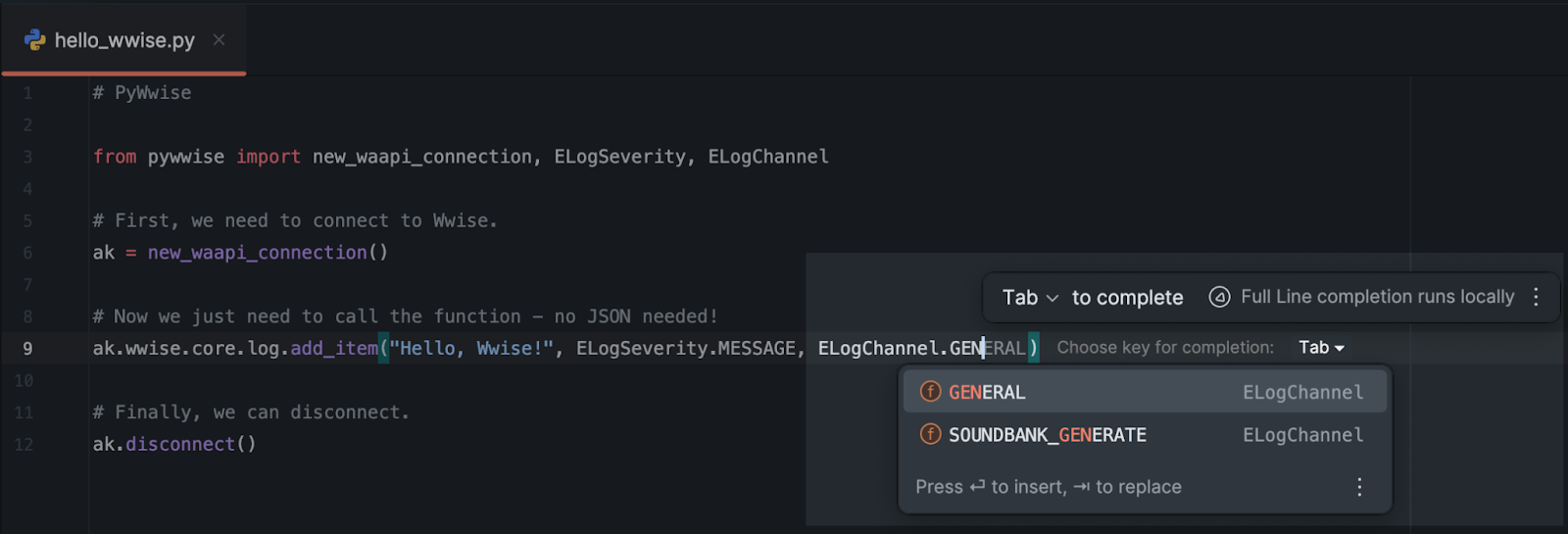Click the field icon next to SOUNDBANK_GENERATE
The height and width of the screenshot is (534, 1568).
[x=930, y=434]
